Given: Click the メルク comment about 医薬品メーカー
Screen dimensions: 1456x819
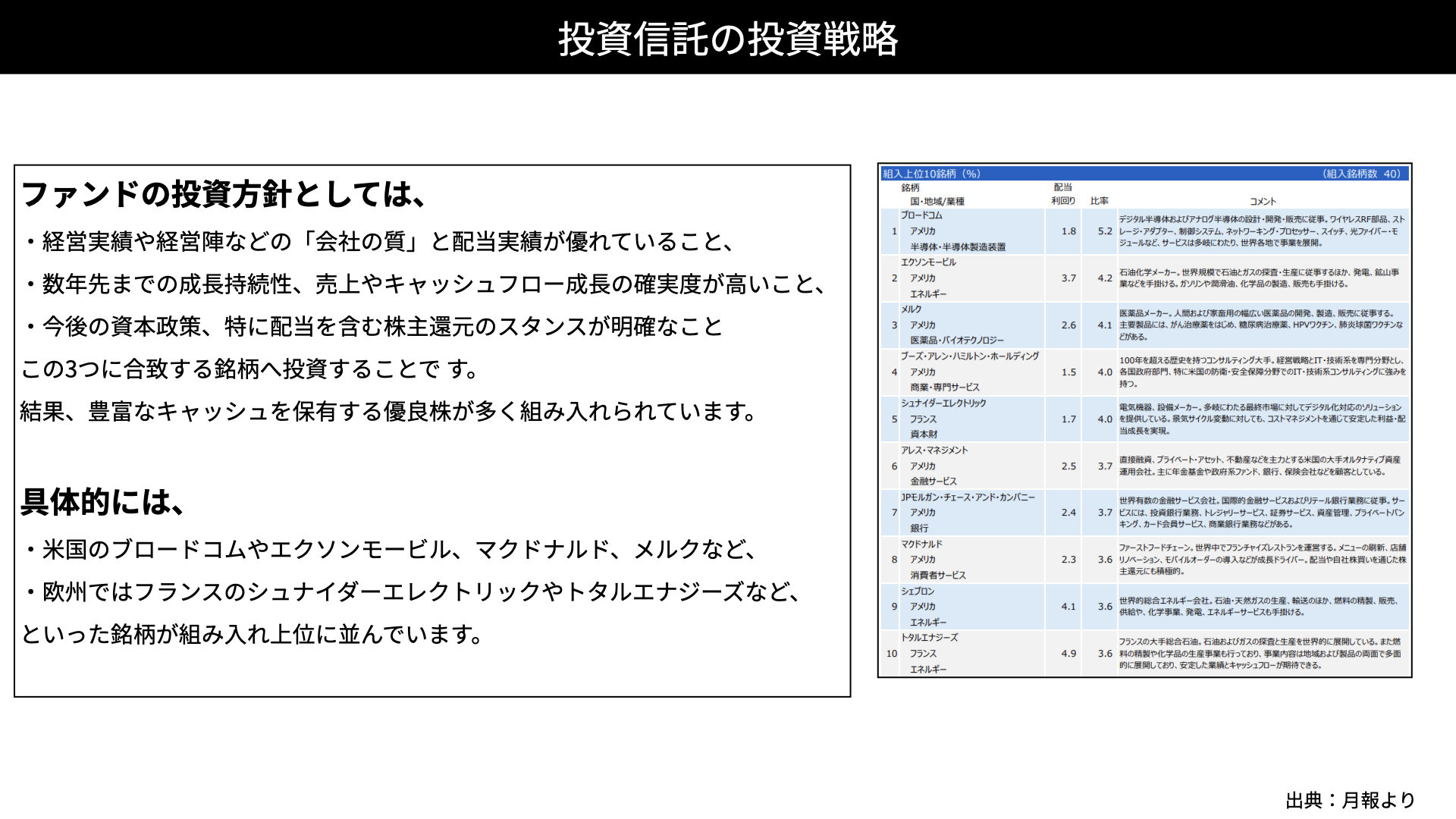Looking at the screenshot, I should pos(1261,325).
